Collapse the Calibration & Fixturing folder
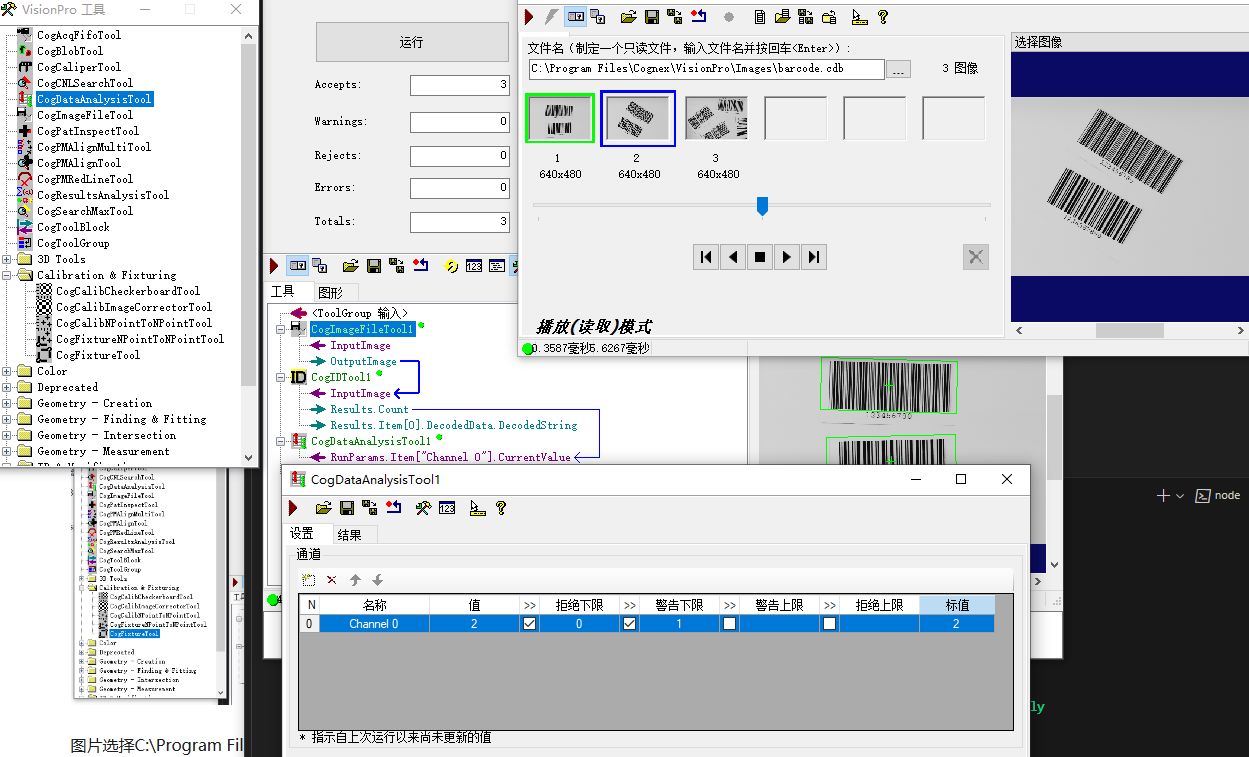This screenshot has width=1249, height=757. [7, 276]
